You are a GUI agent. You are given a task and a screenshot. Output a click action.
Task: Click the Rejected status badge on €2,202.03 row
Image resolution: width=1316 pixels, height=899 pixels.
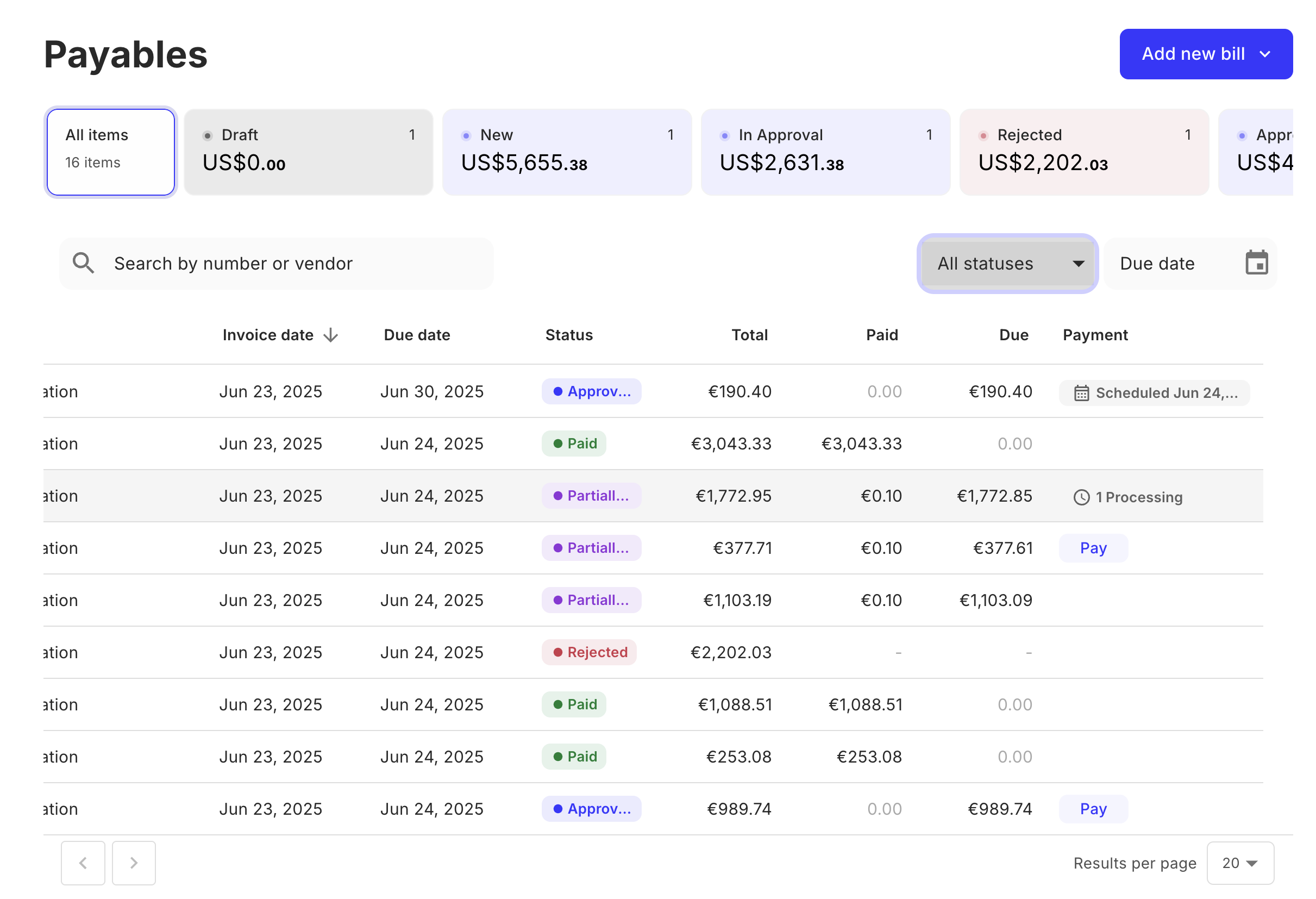(589, 652)
